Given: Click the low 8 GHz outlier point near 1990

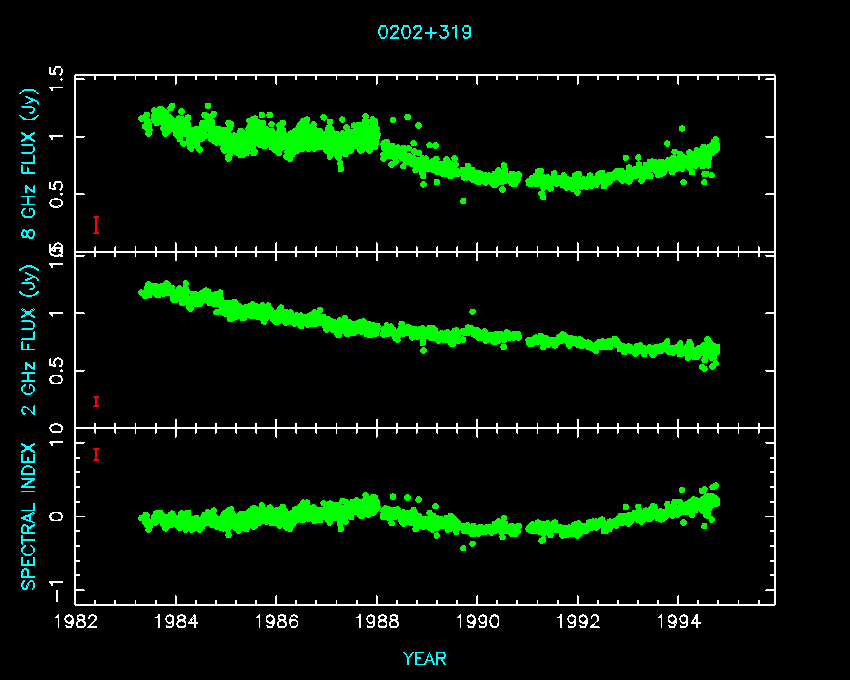Looking at the screenshot, I should tap(462, 201).
